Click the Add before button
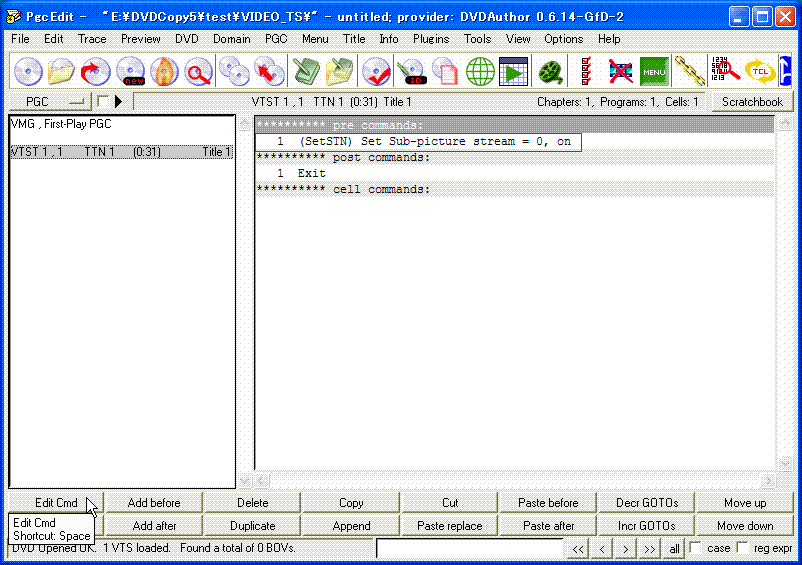This screenshot has height=565, width=802. (x=154, y=503)
